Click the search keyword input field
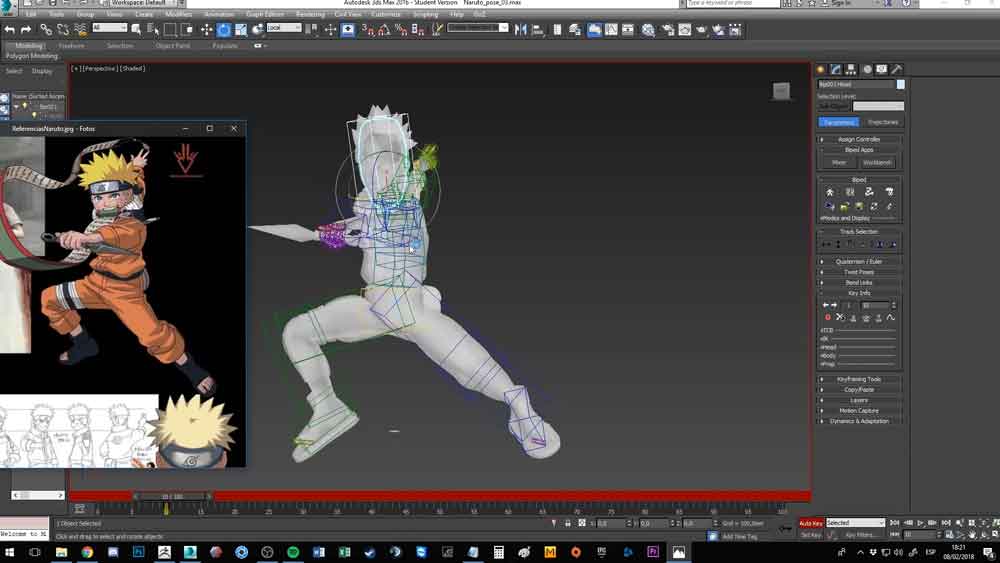The height and width of the screenshot is (563, 1000). coord(733,3)
